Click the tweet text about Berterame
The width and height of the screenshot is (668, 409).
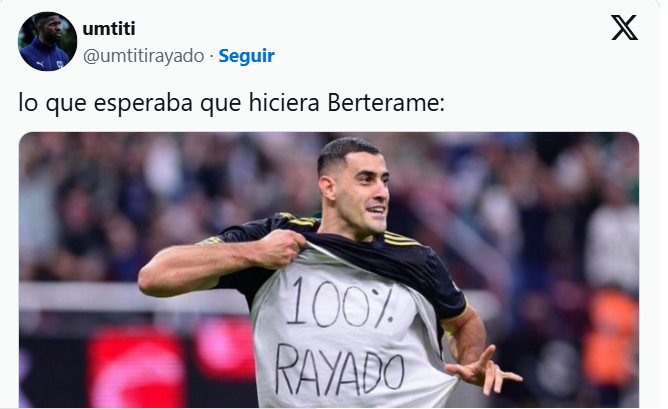pos(231,103)
